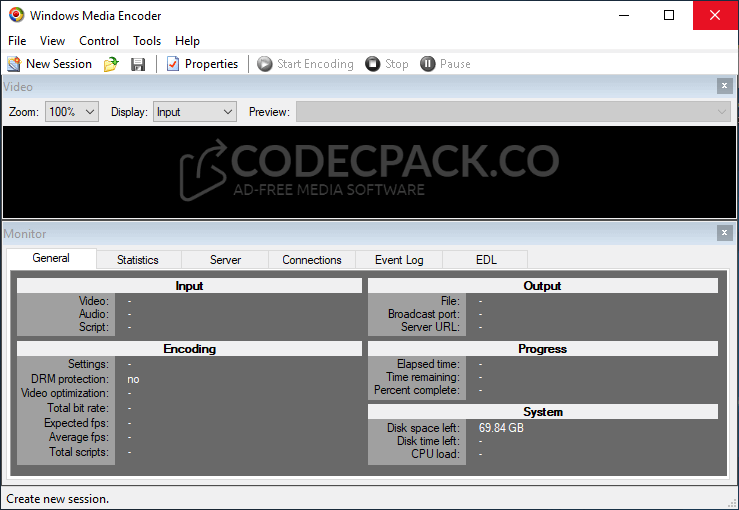The width and height of the screenshot is (739, 510).
Task: Click the 'Video optimization:' label
Action: [x=65, y=393]
